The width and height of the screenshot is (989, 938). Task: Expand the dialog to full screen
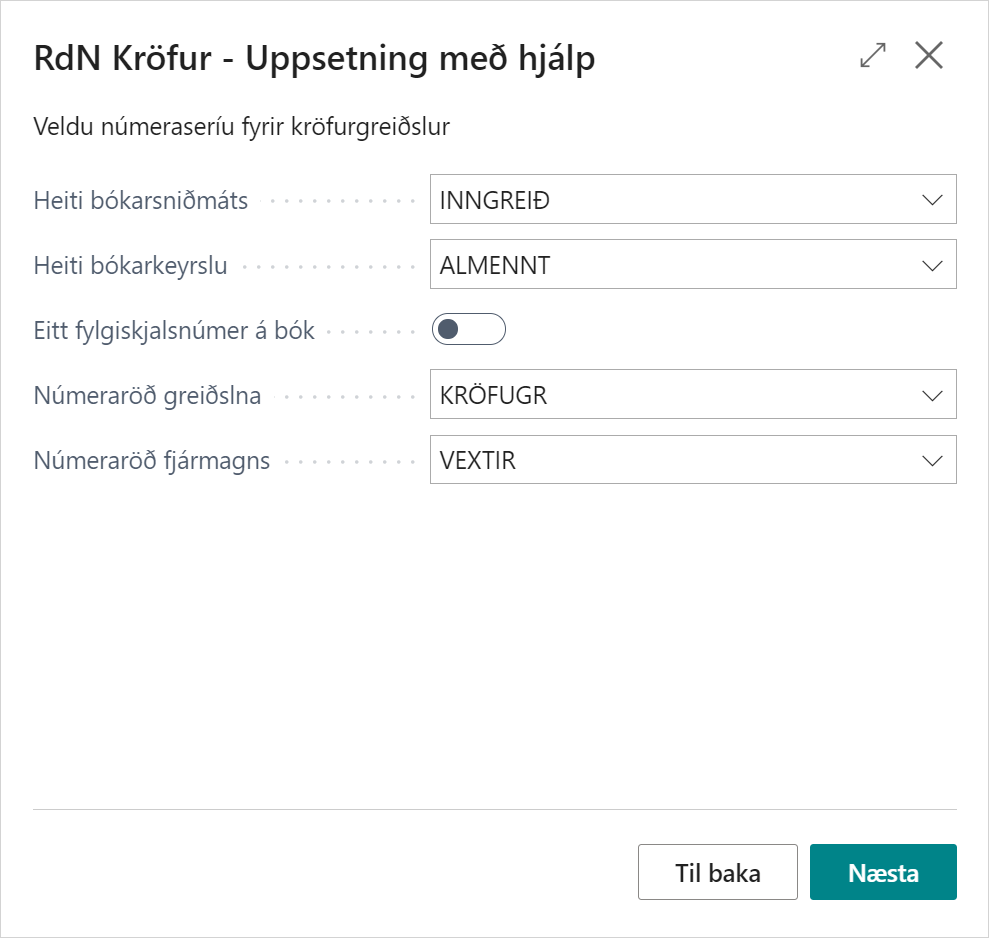click(873, 57)
